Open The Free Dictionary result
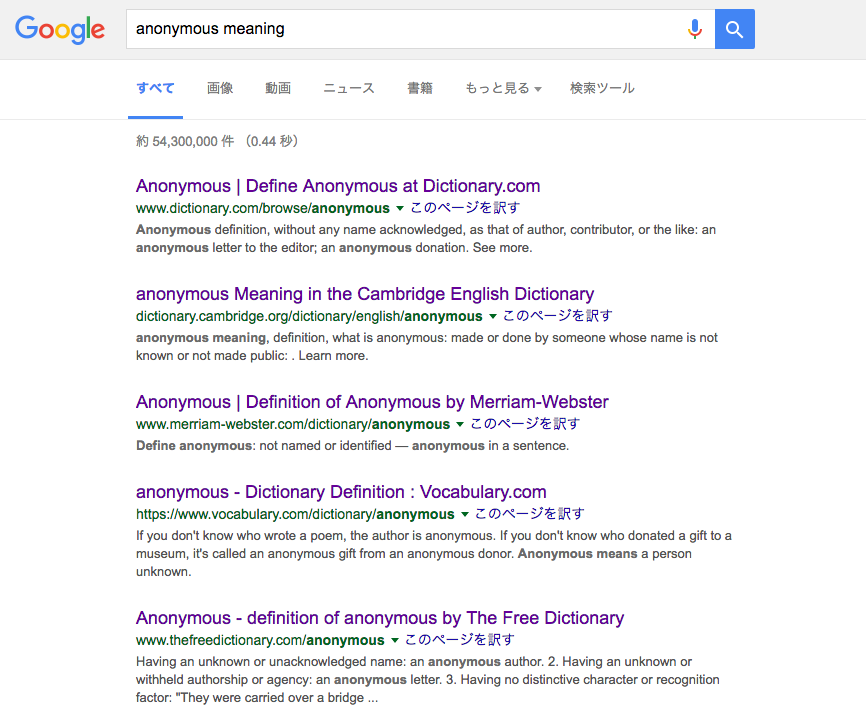Viewport: 866px width, 721px height. pos(380,618)
